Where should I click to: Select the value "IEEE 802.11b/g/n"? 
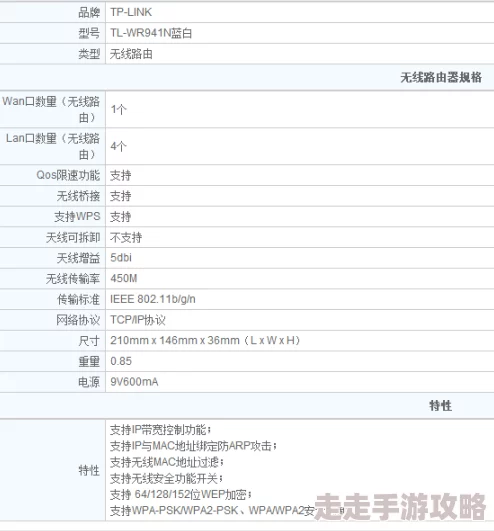[x=153, y=299]
